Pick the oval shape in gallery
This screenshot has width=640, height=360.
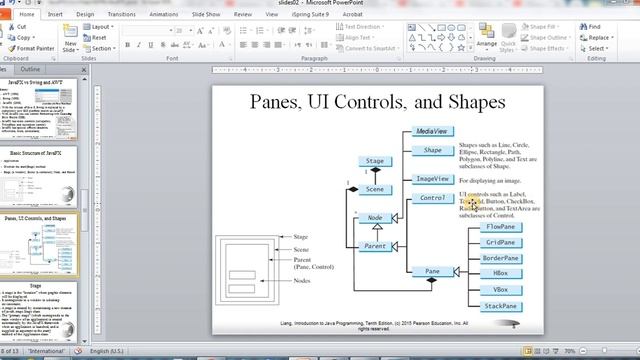point(451,28)
